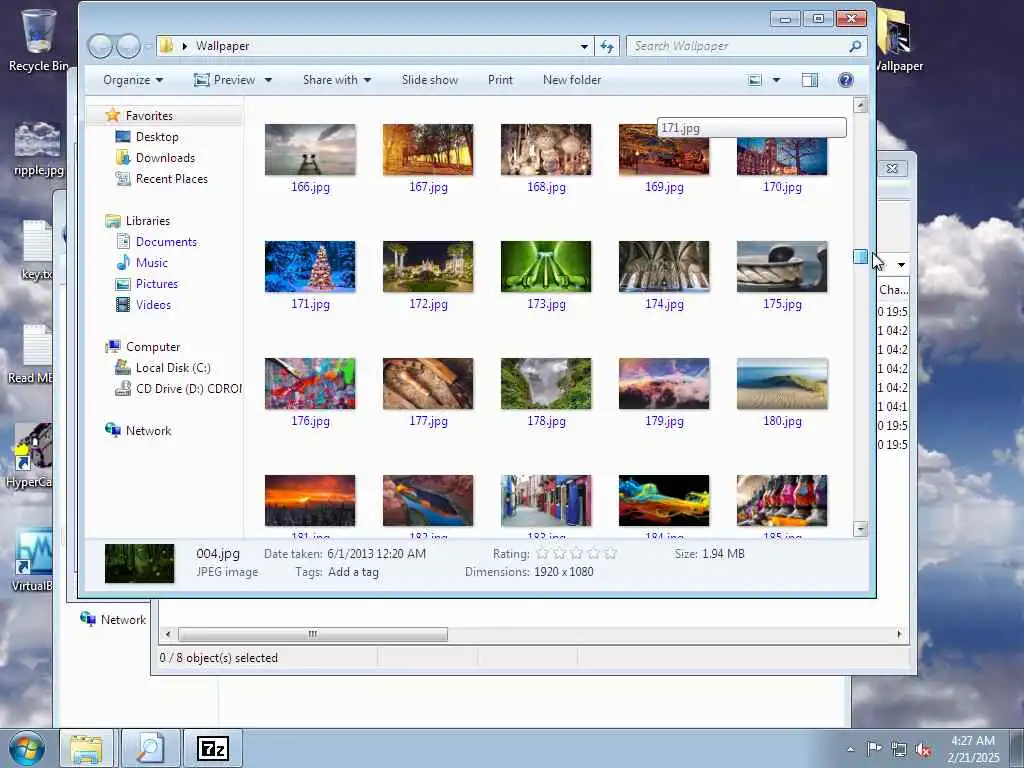Open the Organize menu

(133, 80)
